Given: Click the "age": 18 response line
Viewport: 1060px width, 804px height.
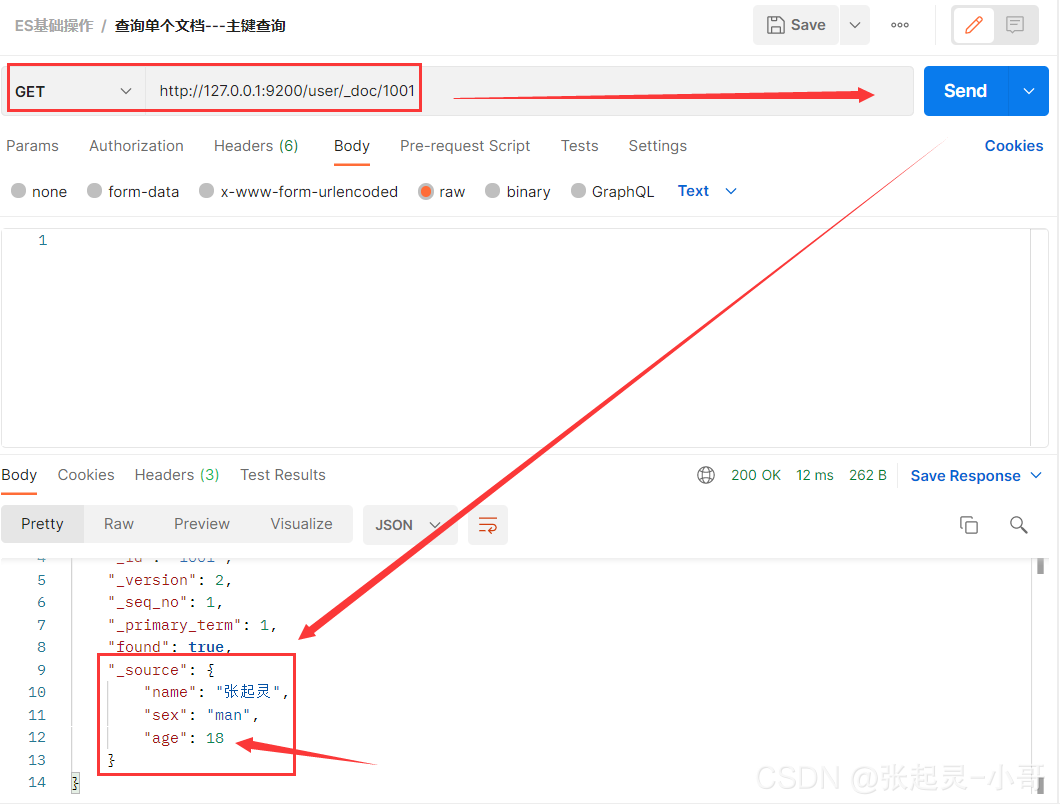Looking at the screenshot, I should tap(183, 738).
